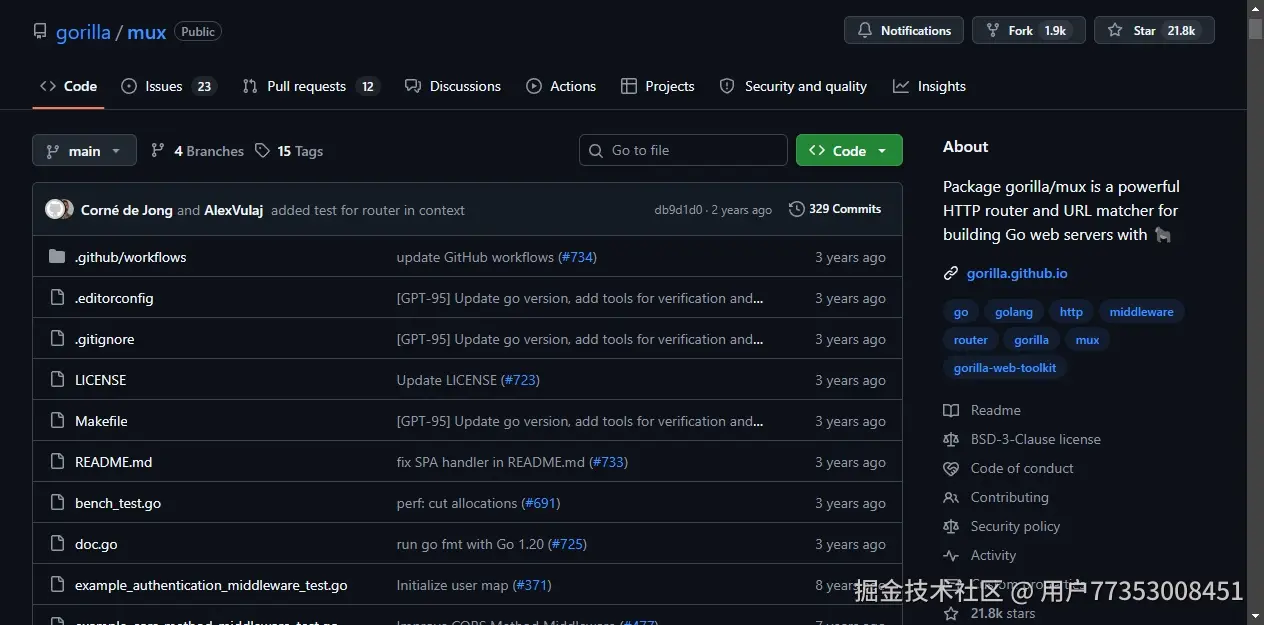Image resolution: width=1264 pixels, height=625 pixels.
Task: Expand the green Code dropdown
Action: tap(849, 150)
